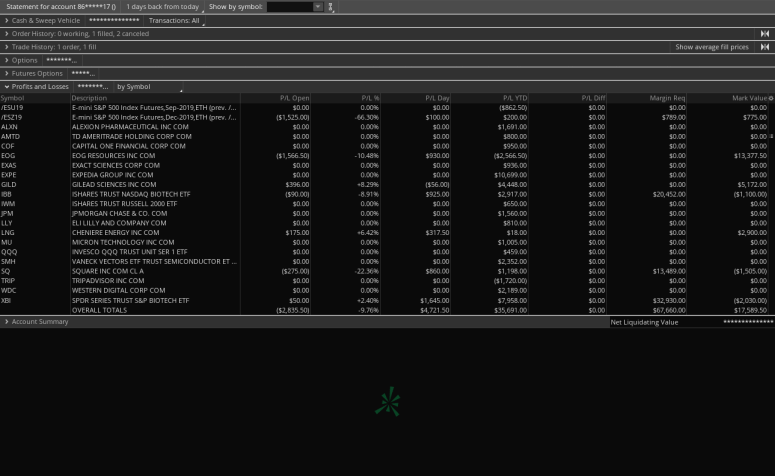Expand the Options section
This screenshot has height=476, width=775.
click(x=6, y=60)
